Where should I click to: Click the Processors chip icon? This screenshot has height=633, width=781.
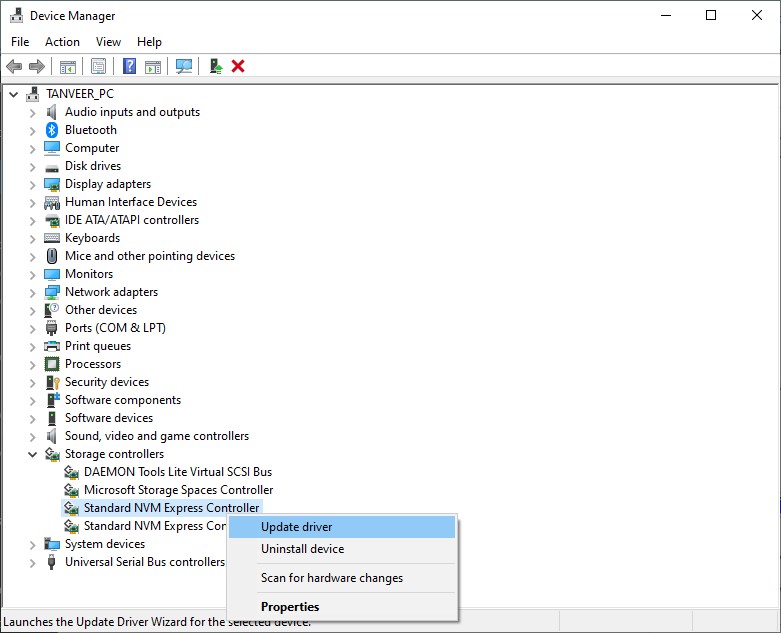pos(52,364)
